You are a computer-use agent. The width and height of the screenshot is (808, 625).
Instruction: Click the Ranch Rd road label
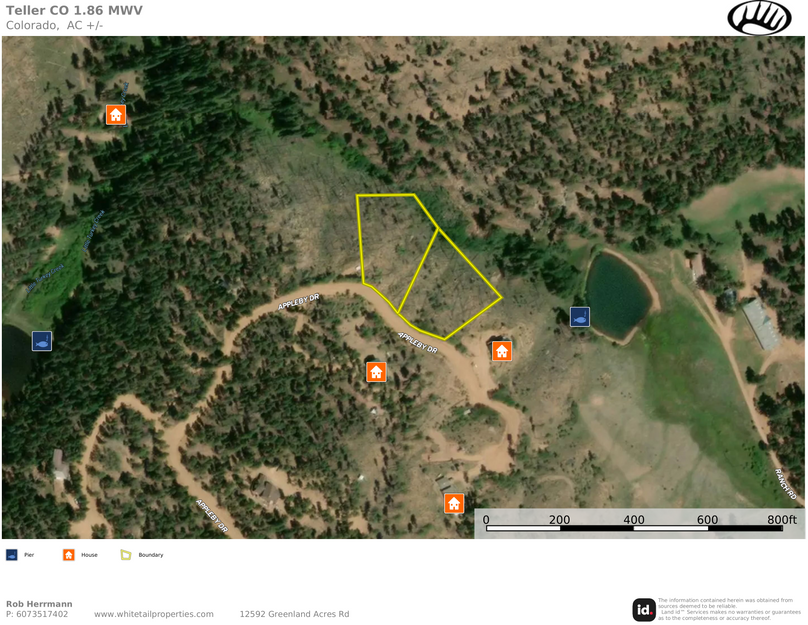786,484
